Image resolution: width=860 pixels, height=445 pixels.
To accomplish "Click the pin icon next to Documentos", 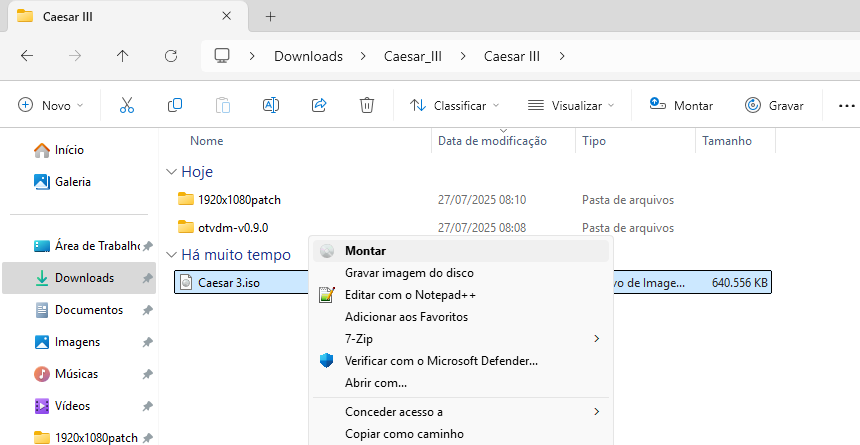I will pos(148,310).
